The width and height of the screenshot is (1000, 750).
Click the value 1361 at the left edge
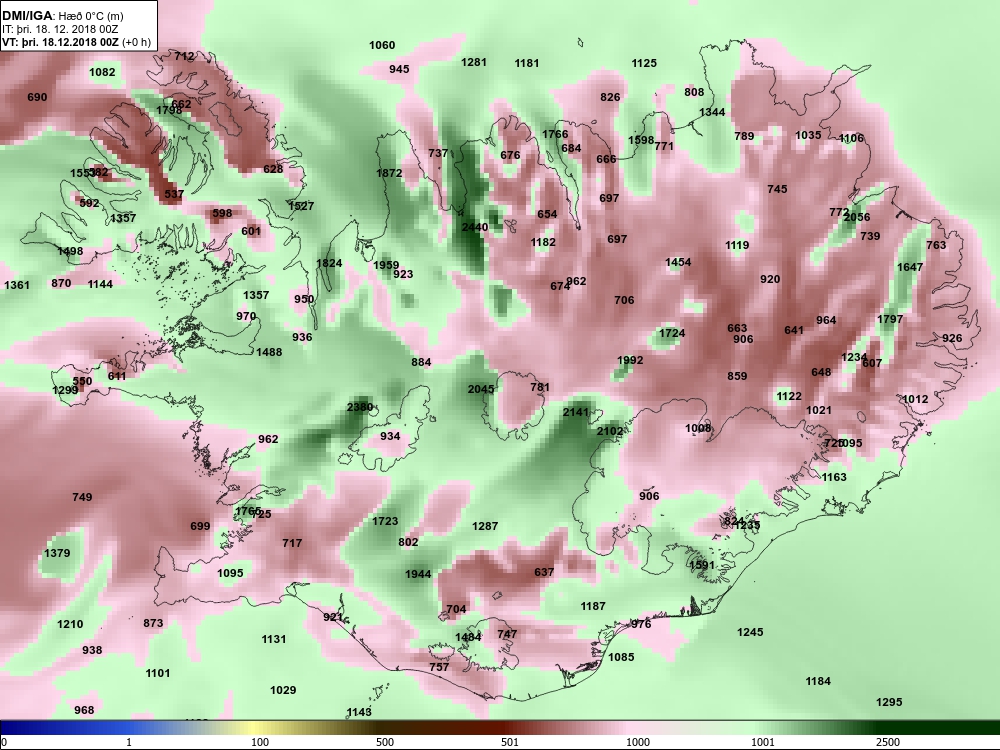click(17, 285)
